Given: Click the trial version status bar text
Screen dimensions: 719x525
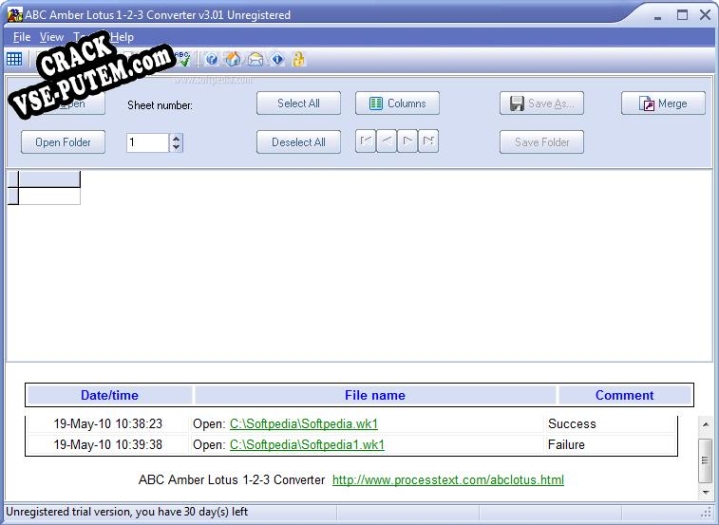Looking at the screenshot, I should [x=127, y=512].
